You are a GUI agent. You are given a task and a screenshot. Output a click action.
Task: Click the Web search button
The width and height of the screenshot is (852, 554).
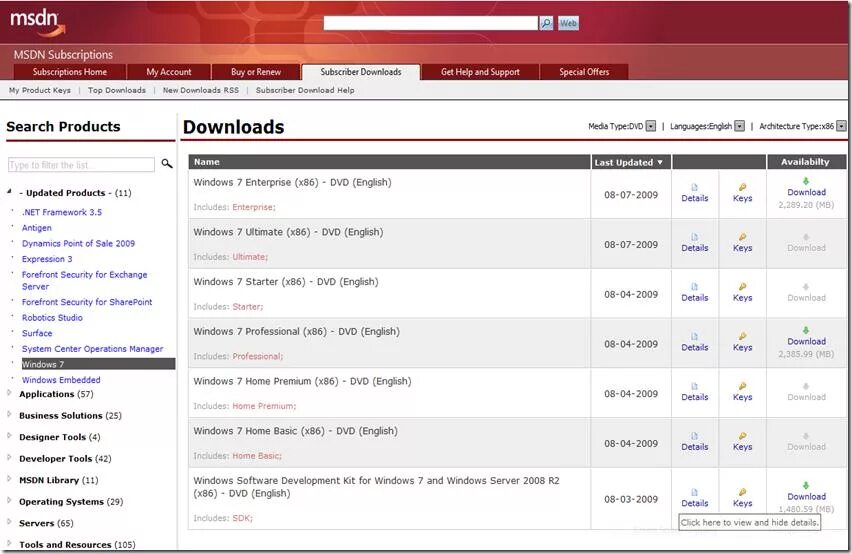click(568, 23)
